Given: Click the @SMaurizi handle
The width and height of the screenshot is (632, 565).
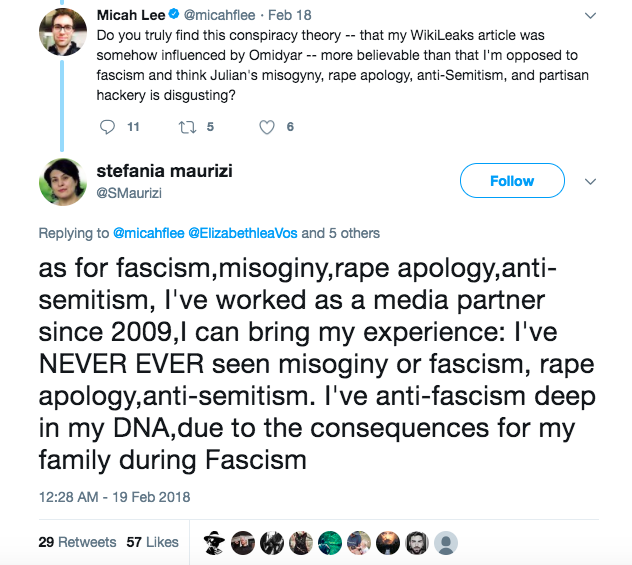Looking at the screenshot, I should pyautogui.click(x=129, y=191).
